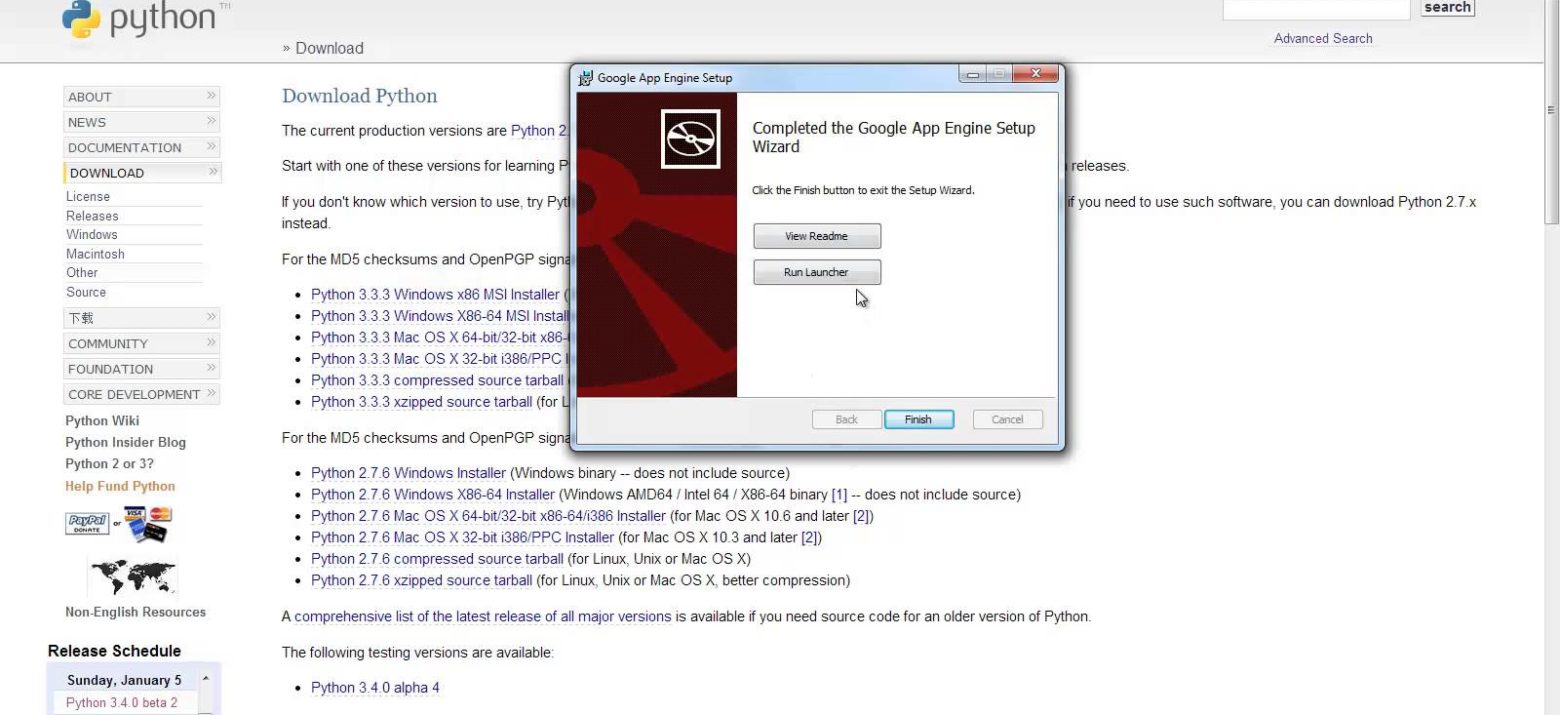
Task: Click the Help Fund Python link
Action: [120, 486]
